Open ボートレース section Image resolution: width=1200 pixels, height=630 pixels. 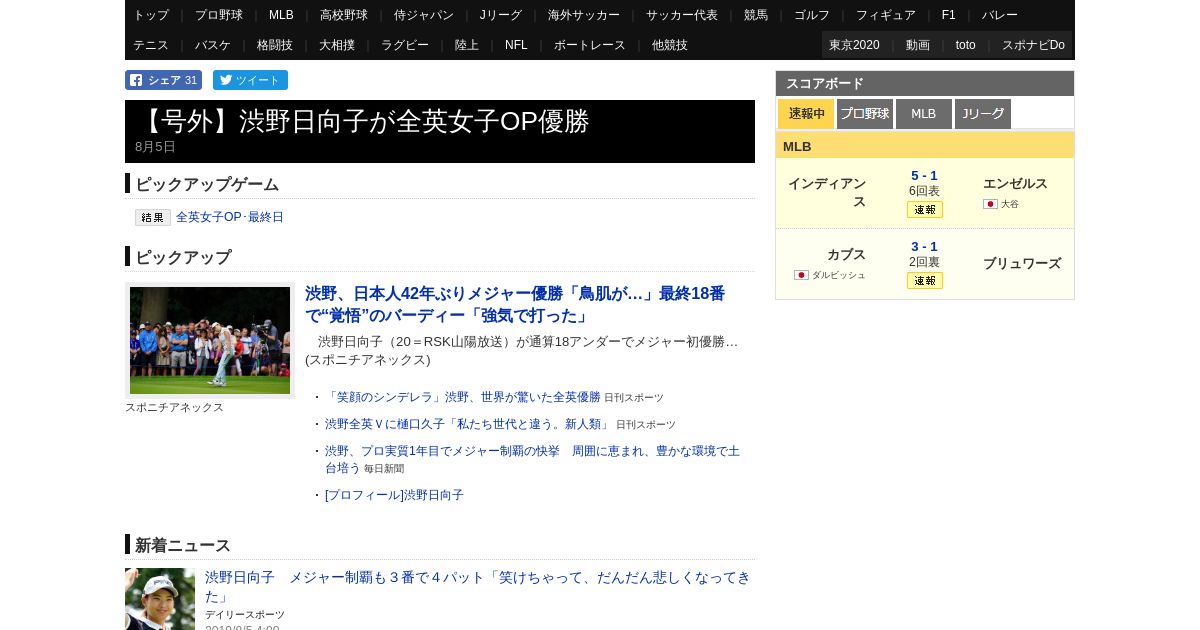[590, 45]
